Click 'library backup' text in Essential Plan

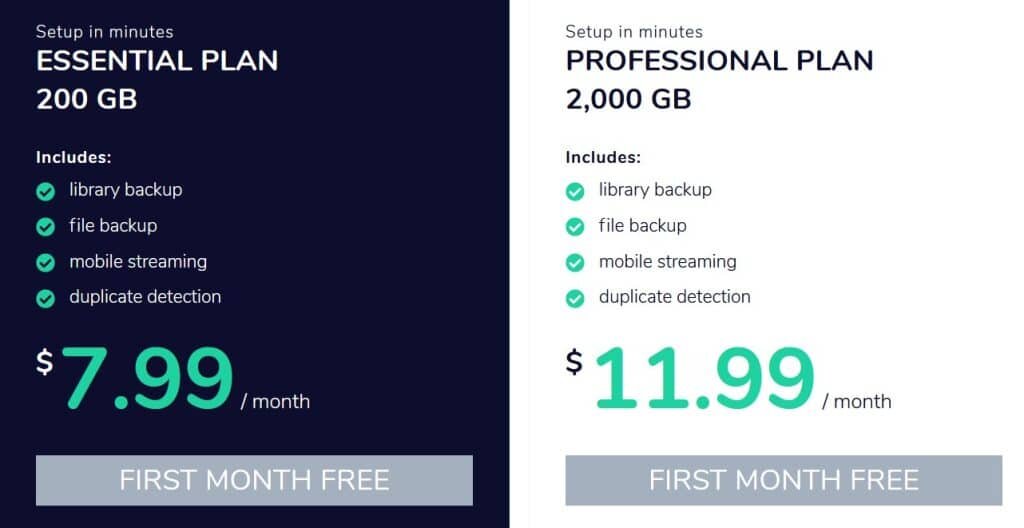point(126,190)
